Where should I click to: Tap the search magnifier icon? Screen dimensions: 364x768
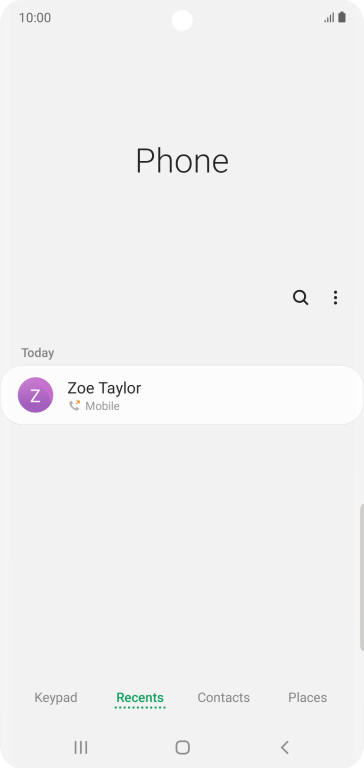[x=300, y=297]
